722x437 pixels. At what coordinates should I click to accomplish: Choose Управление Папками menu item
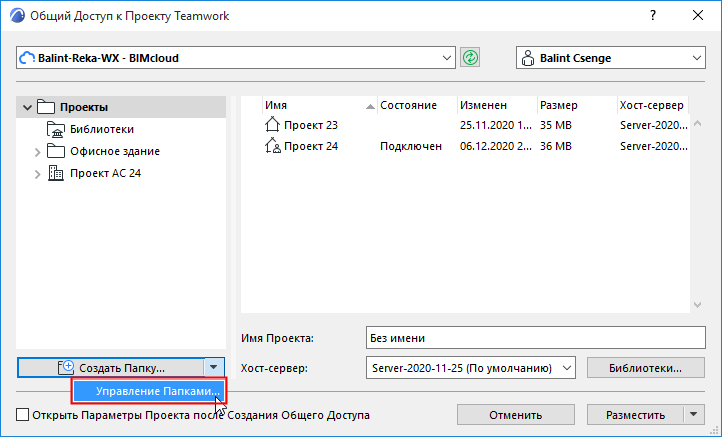coord(149,391)
